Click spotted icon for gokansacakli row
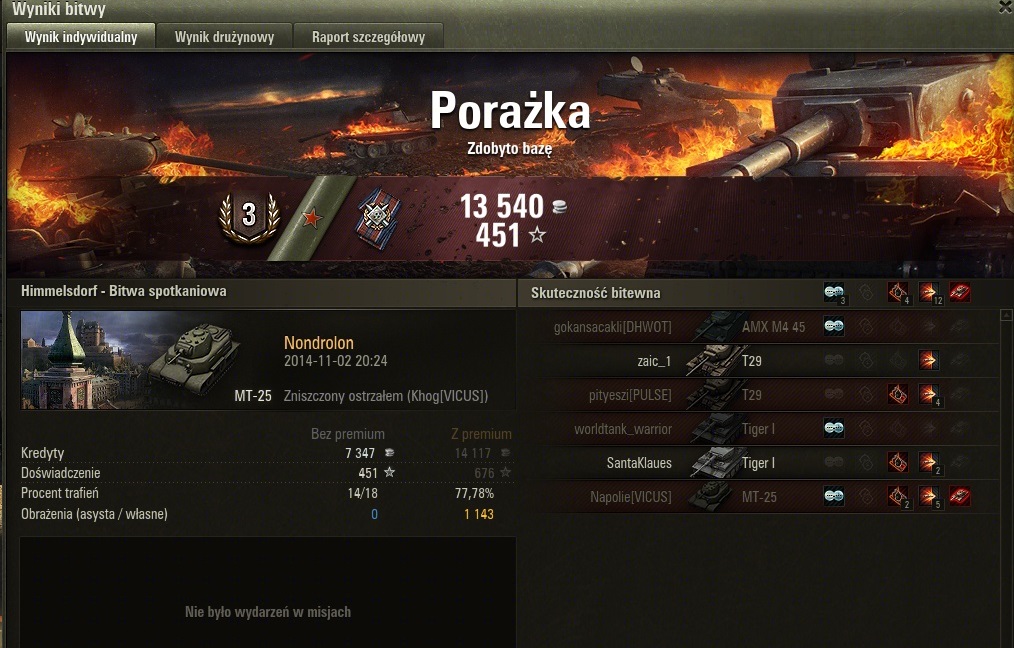 [x=834, y=327]
